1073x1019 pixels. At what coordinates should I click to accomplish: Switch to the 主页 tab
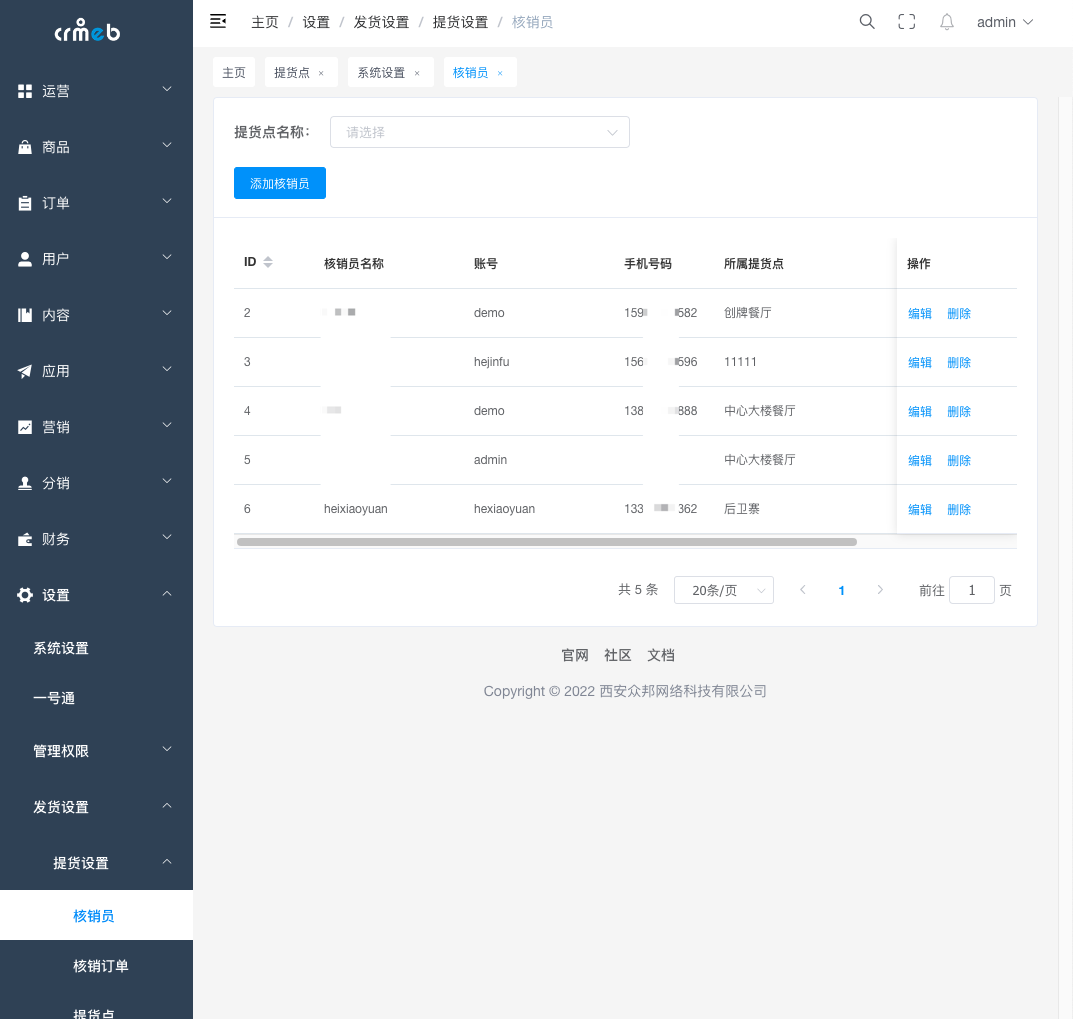coord(234,73)
